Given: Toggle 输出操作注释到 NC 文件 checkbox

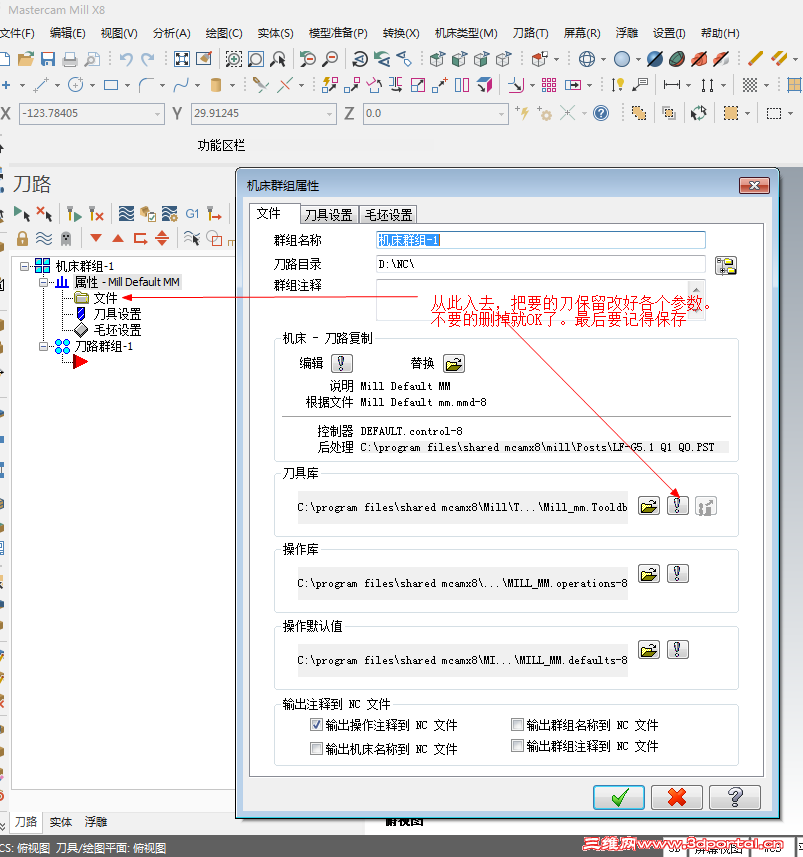Looking at the screenshot, I should pyautogui.click(x=316, y=725).
